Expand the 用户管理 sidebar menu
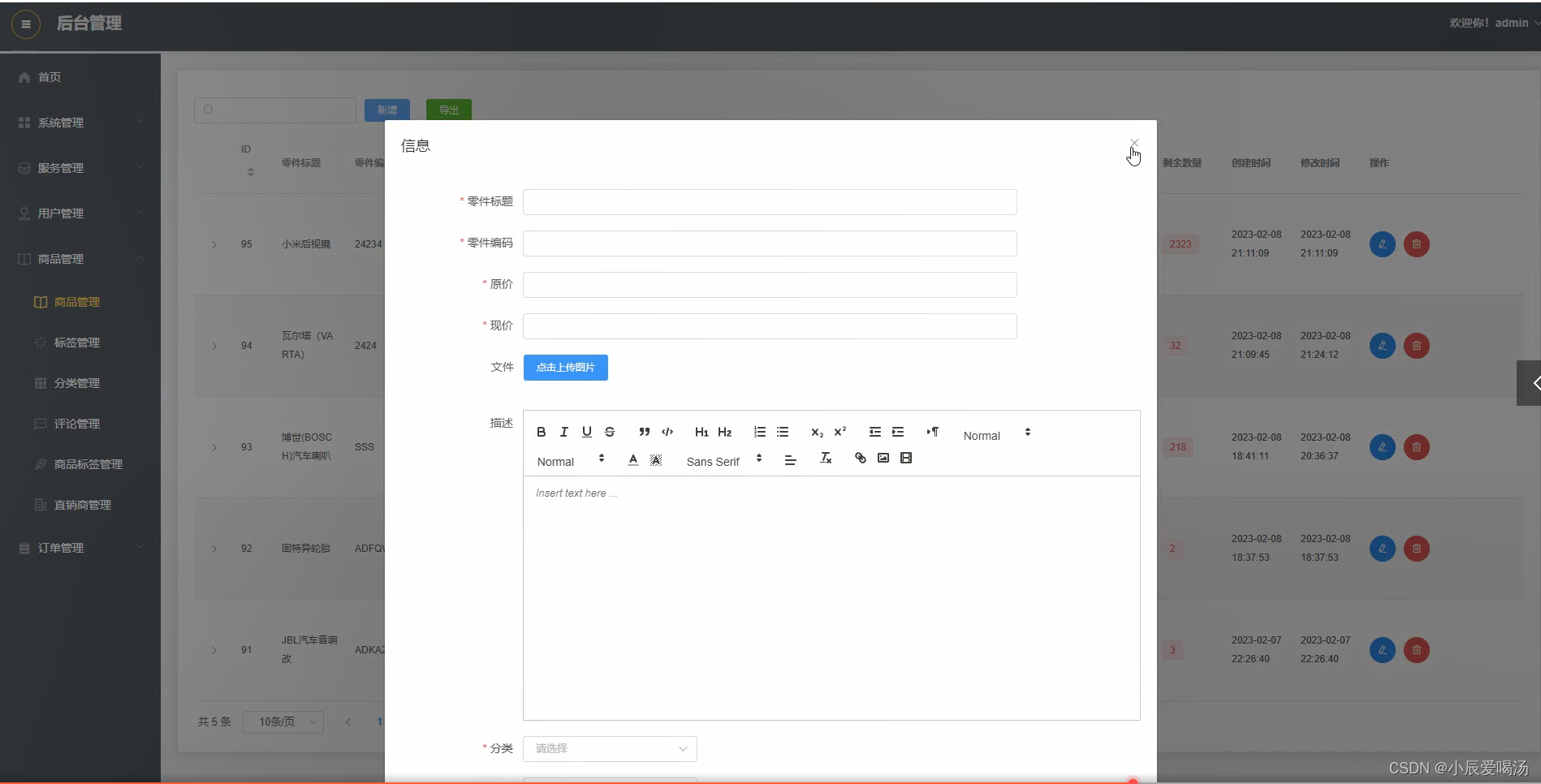This screenshot has height=784, width=1541. click(80, 213)
